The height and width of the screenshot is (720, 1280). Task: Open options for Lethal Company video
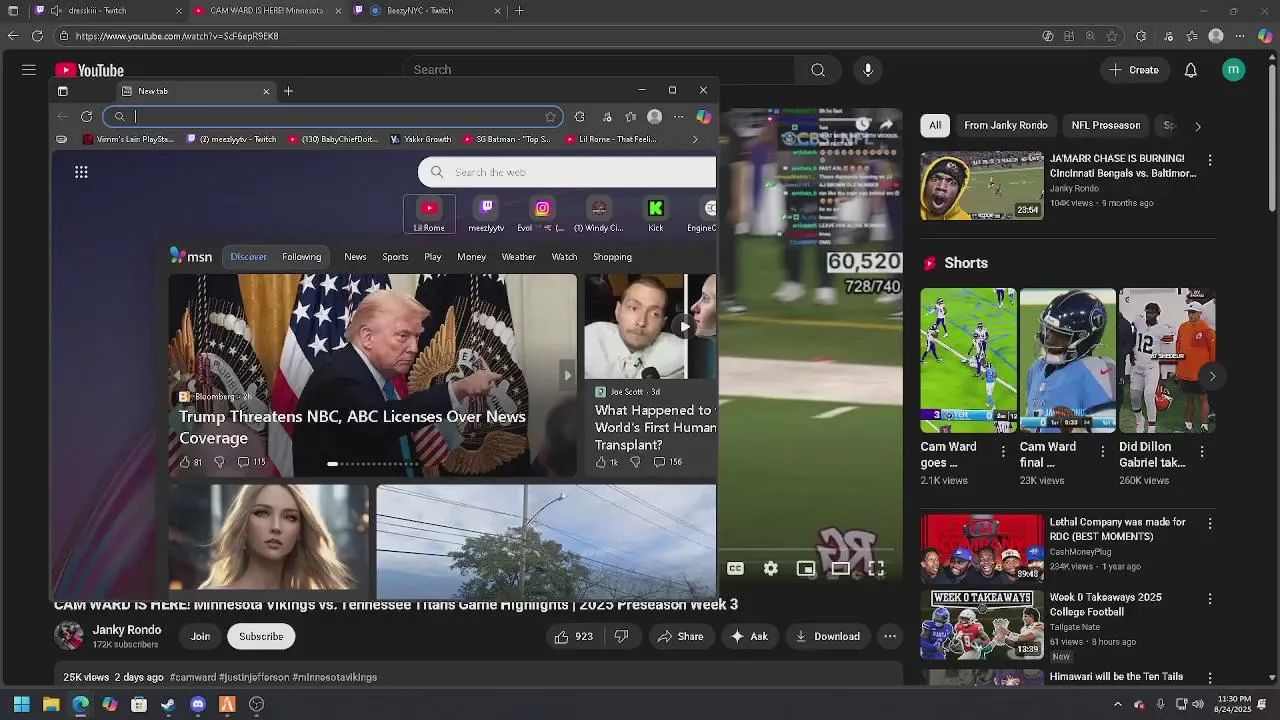tap(1210, 524)
